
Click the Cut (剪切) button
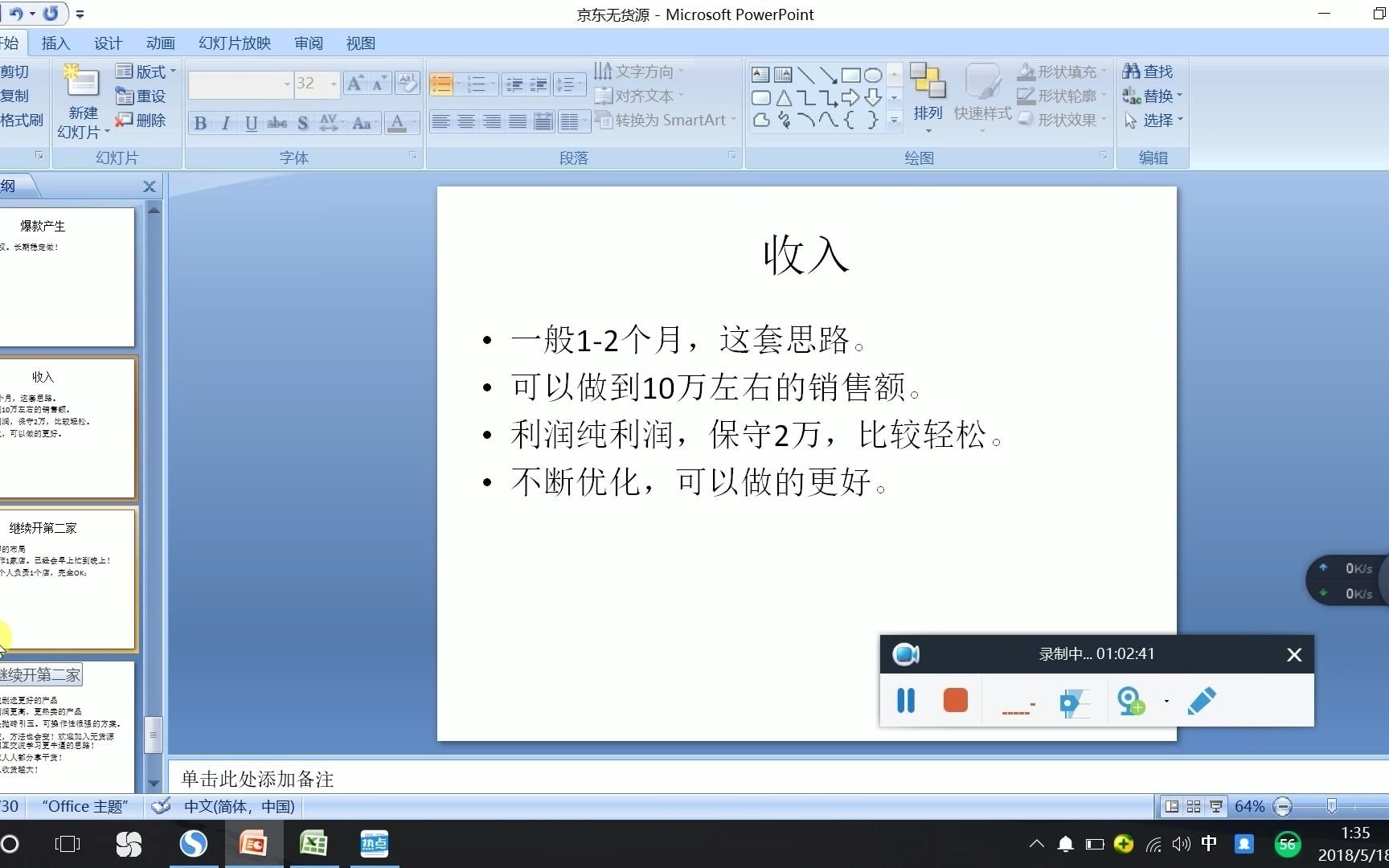click(14, 72)
